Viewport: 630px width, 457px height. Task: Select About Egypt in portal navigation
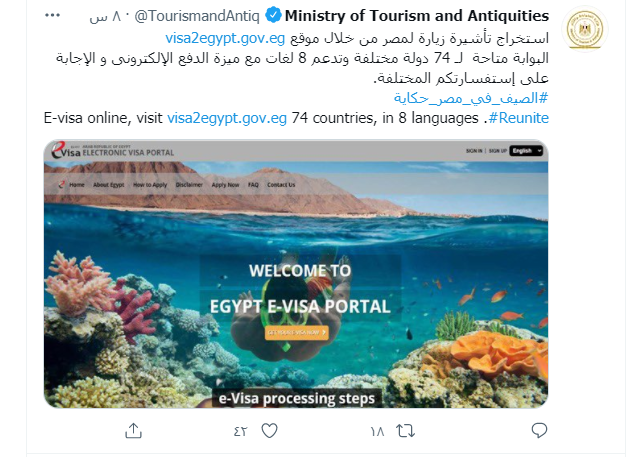pos(108,185)
